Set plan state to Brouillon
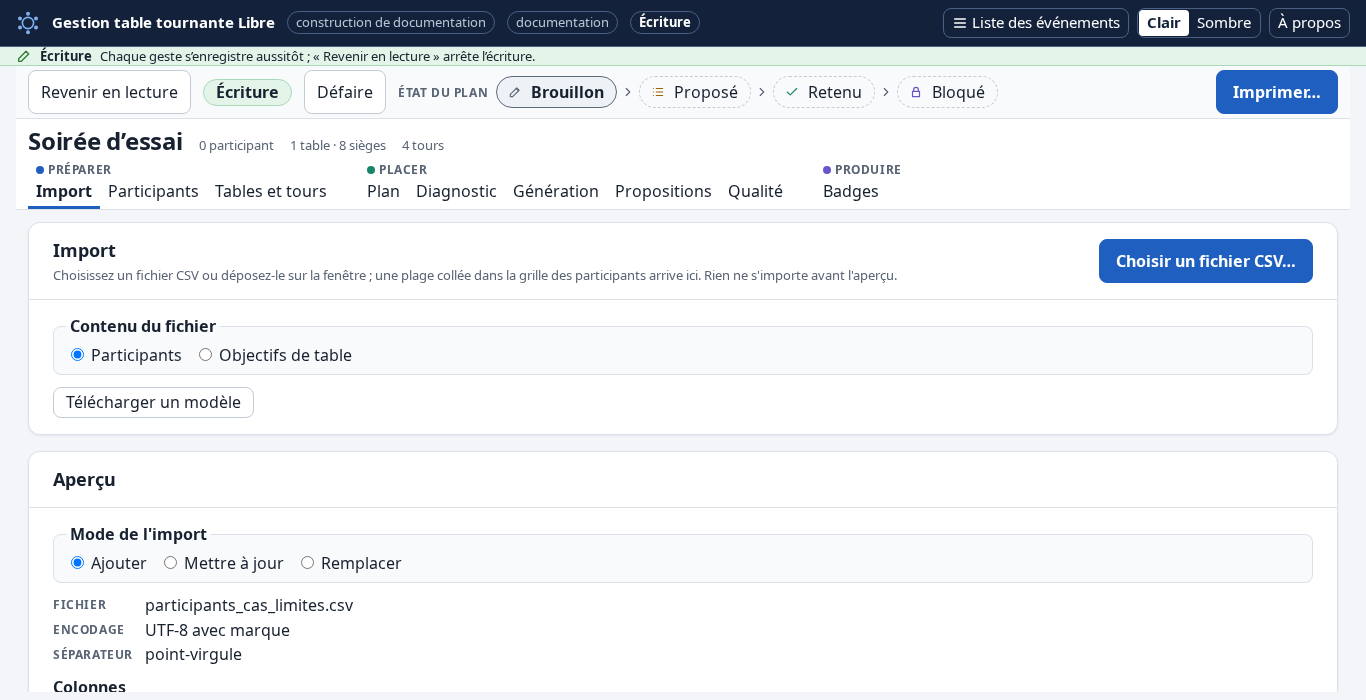This screenshot has width=1366, height=700. click(x=556, y=92)
